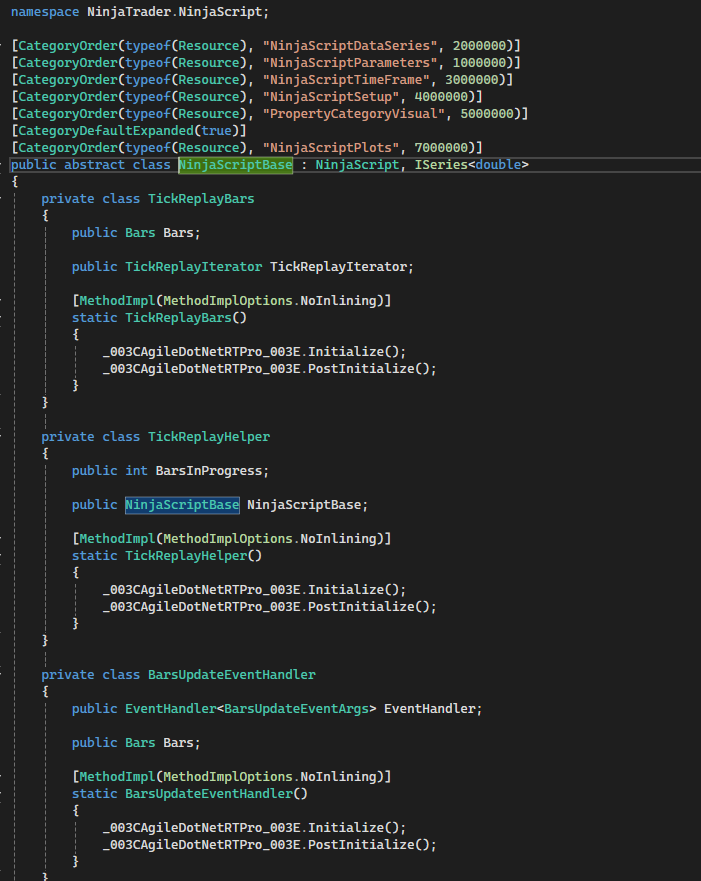Image resolution: width=701 pixels, height=881 pixels.
Task: Click green-highlighted NinjaScriptBase class name
Action: pos(235,165)
